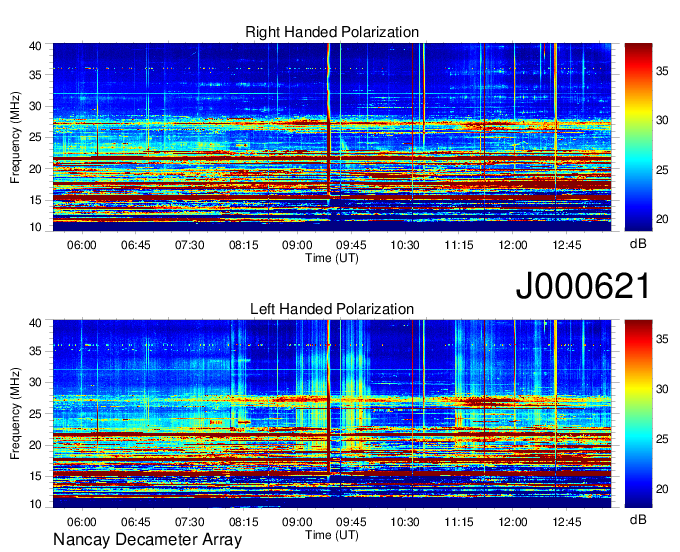
Task: Click the 25 dB value on Left Handed color bar
Action: coord(662,439)
